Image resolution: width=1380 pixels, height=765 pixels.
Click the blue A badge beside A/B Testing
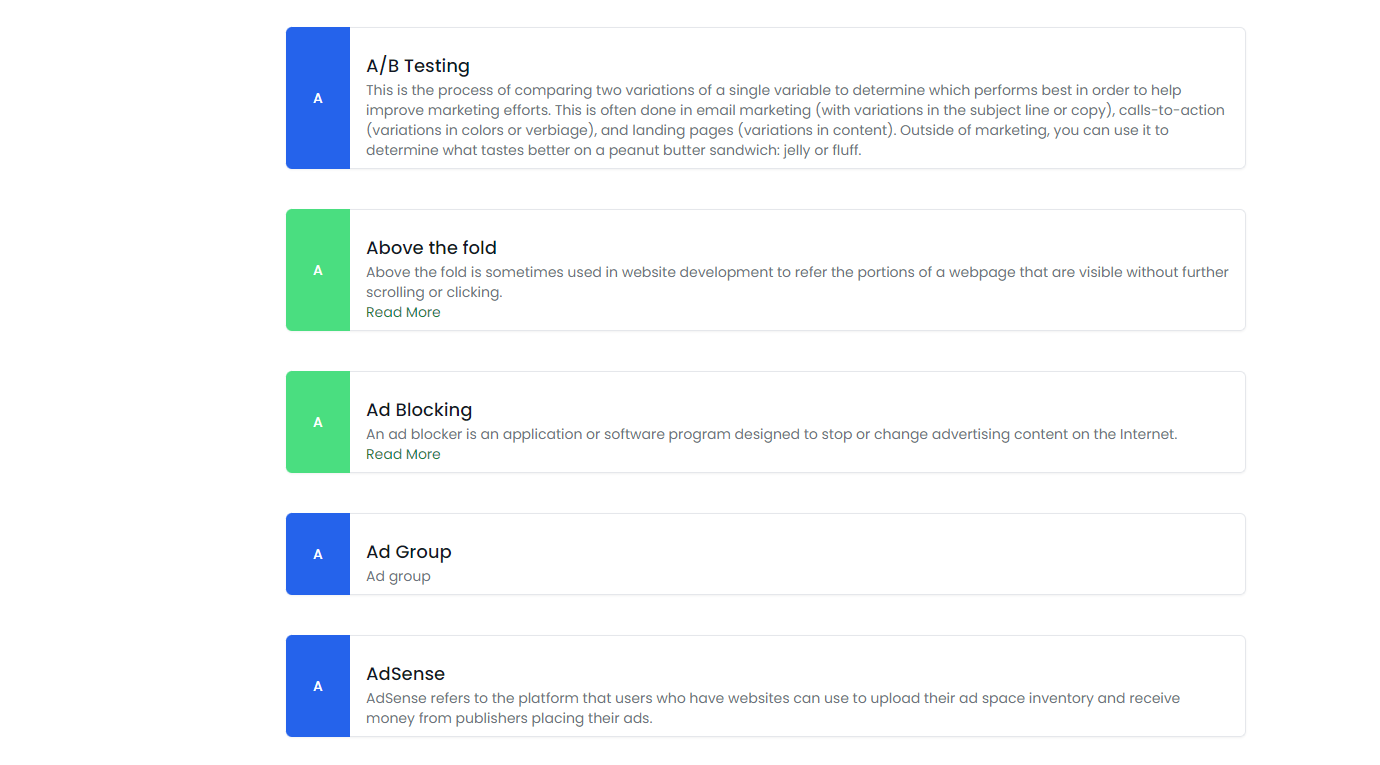318,98
